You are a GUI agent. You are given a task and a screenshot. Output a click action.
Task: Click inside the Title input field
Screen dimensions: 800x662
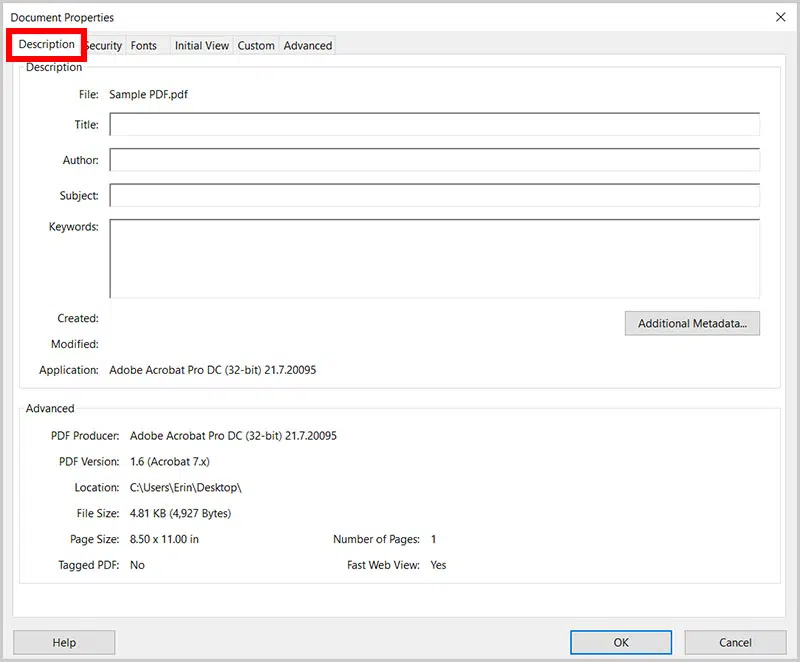[435, 124]
